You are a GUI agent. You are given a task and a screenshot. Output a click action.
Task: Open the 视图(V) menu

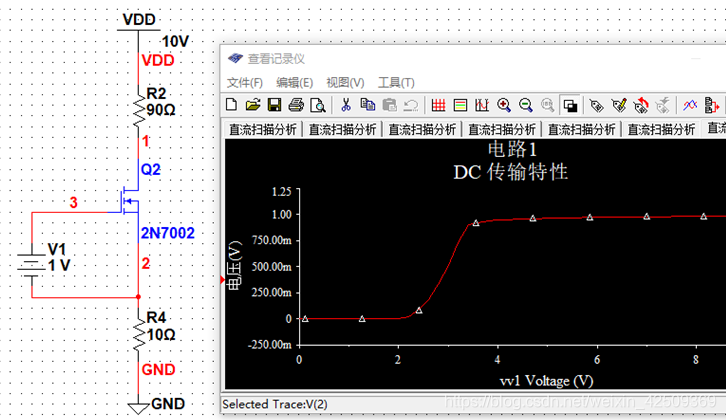click(345, 83)
